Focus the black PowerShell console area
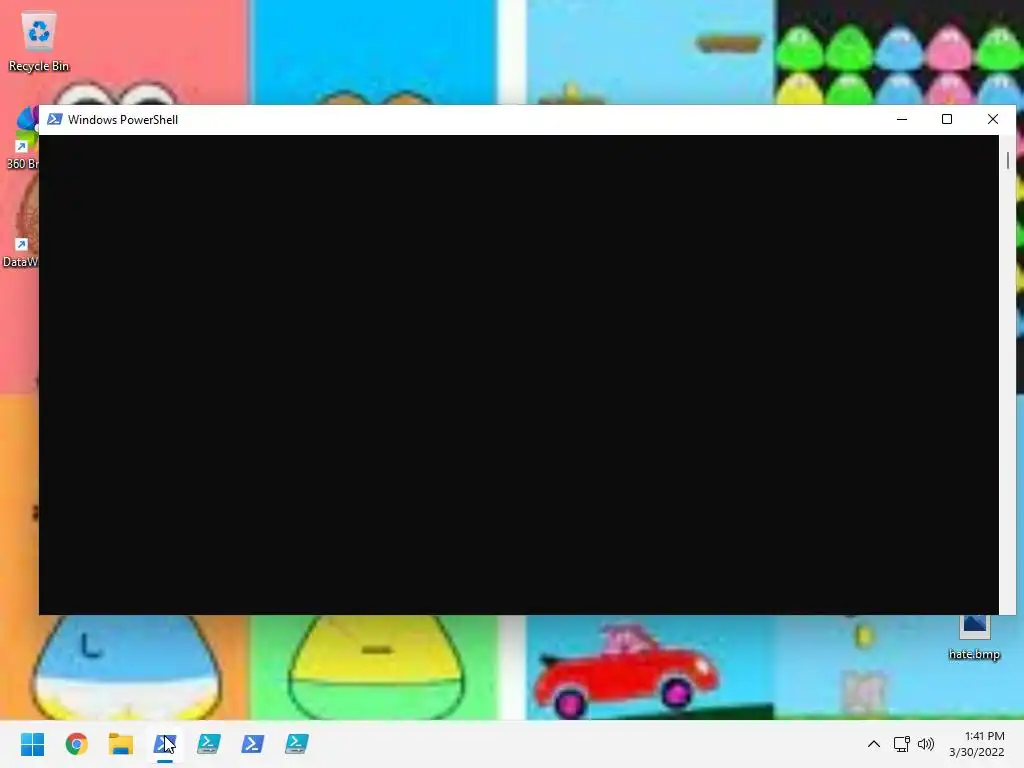The width and height of the screenshot is (1024, 768). (519, 374)
